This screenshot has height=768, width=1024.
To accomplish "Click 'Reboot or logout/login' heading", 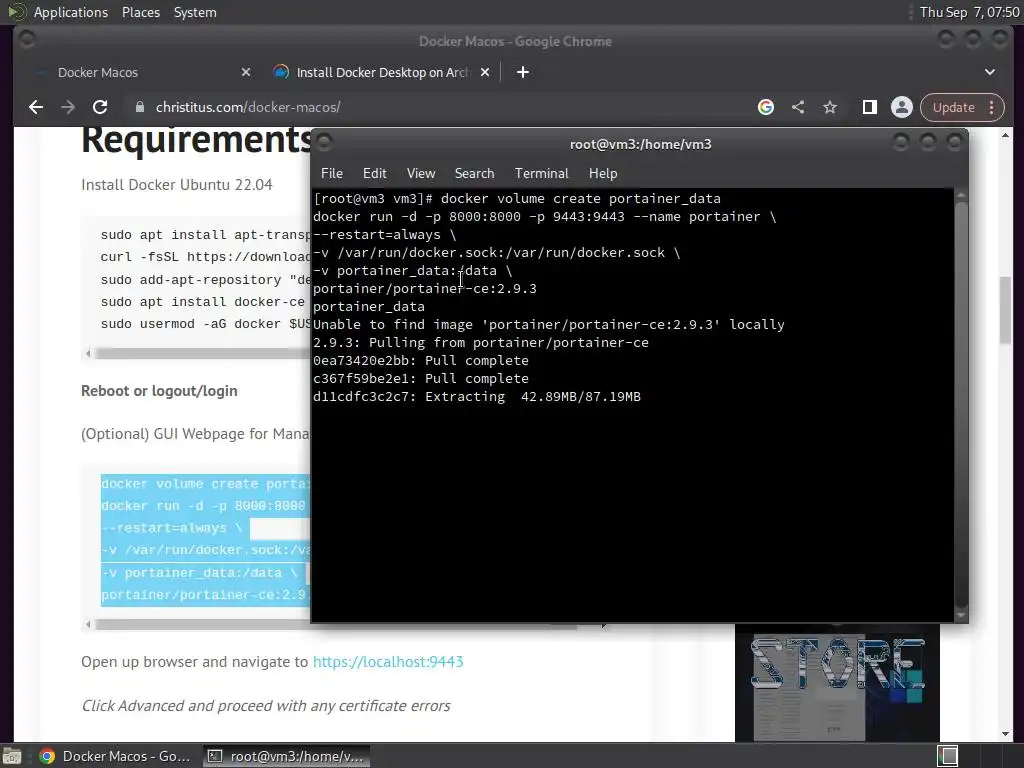I will coord(159,391).
